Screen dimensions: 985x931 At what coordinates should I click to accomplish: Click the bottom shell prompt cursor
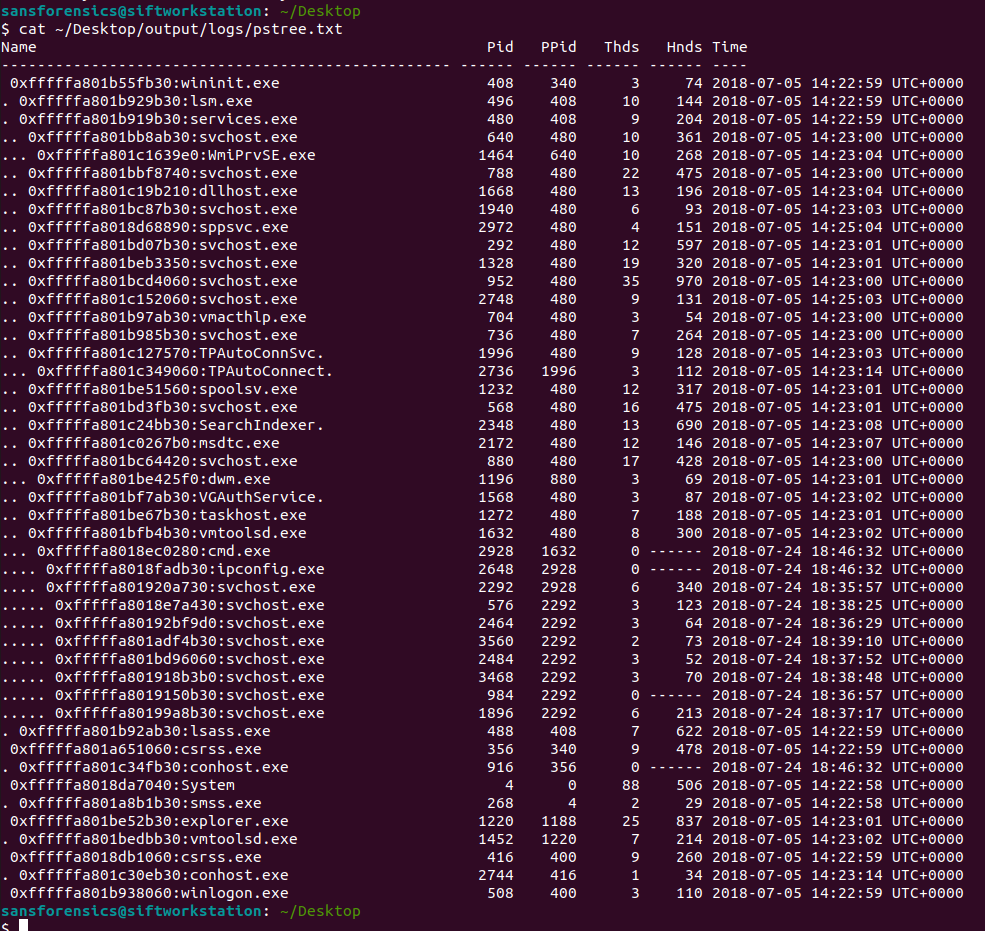tap(24, 925)
